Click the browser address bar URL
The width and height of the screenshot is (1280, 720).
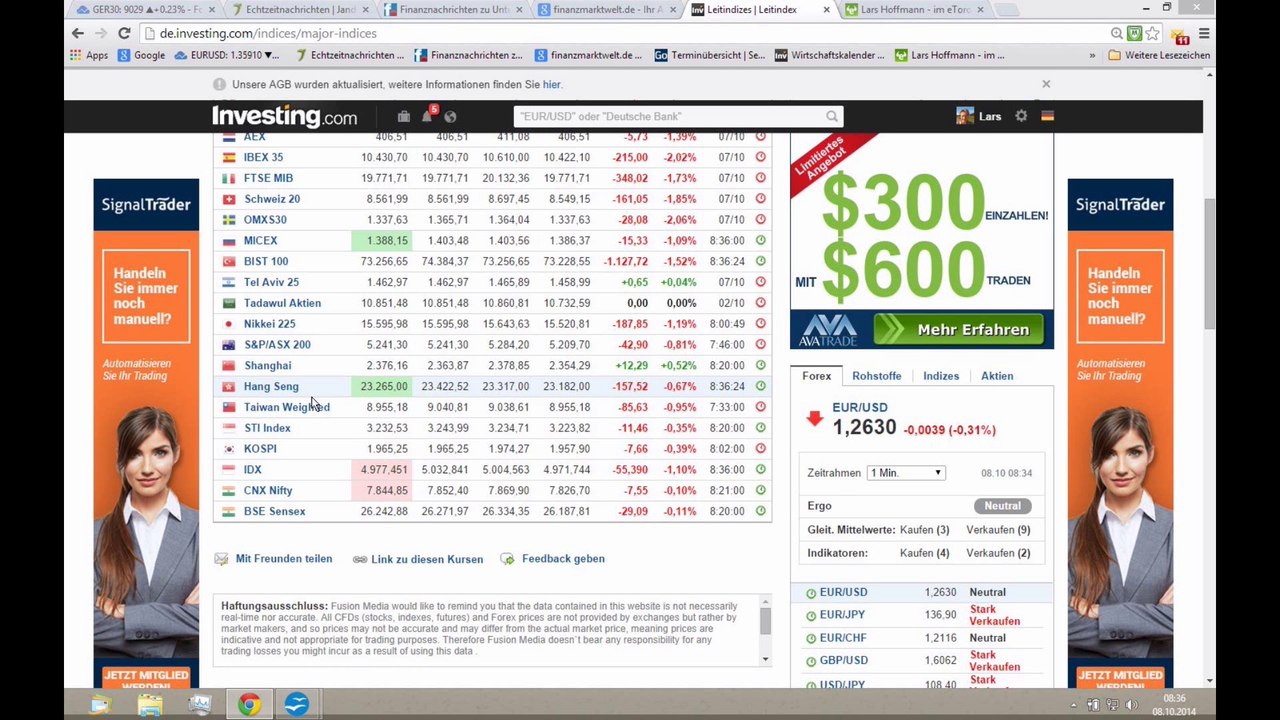point(268,33)
